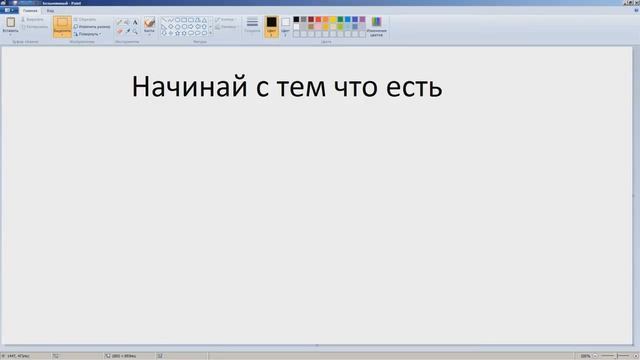
Task: Expand the Select (Выделить) dropdown arrow
Action: point(62,35)
